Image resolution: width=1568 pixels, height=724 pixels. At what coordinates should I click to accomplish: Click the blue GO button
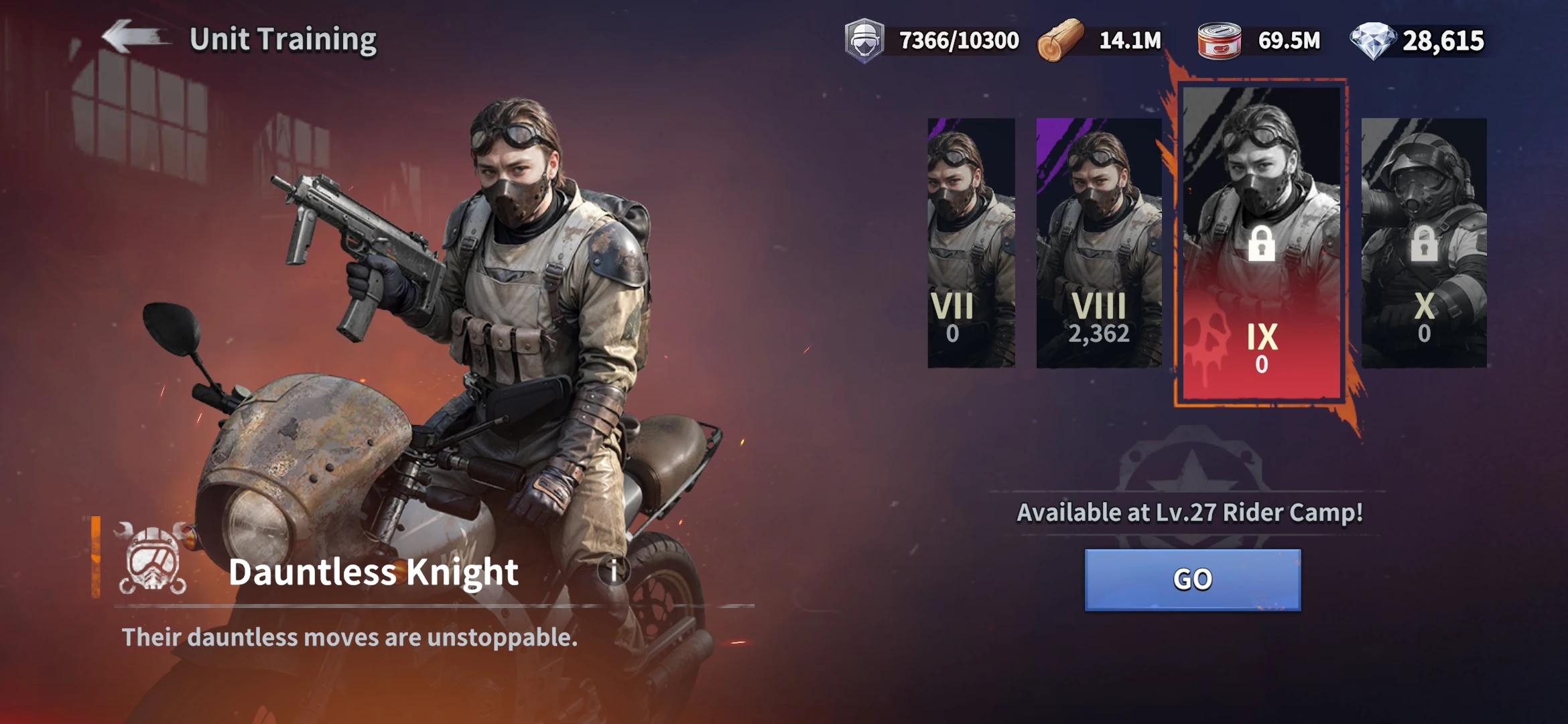click(1193, 580)
